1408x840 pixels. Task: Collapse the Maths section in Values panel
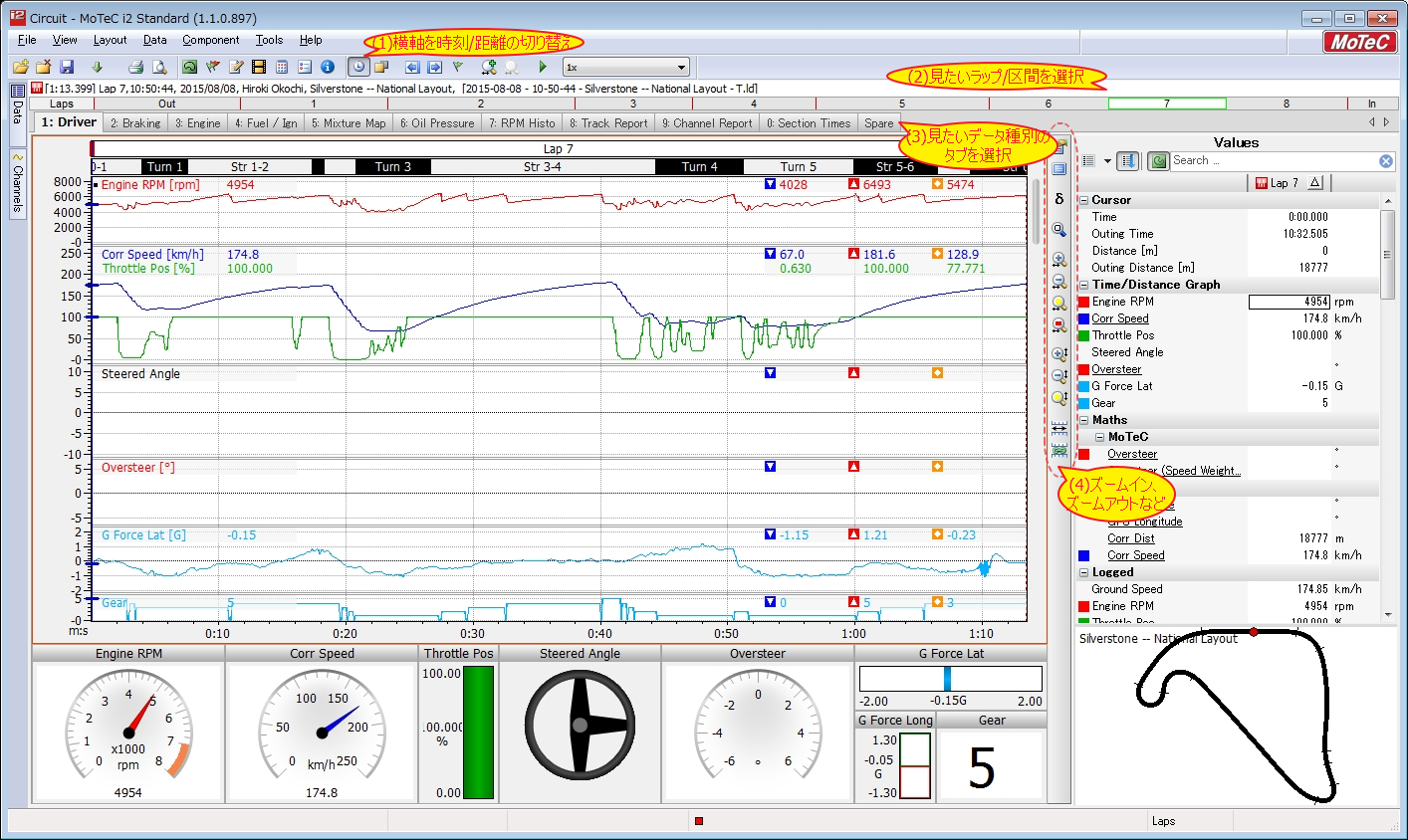(1084, 420)
